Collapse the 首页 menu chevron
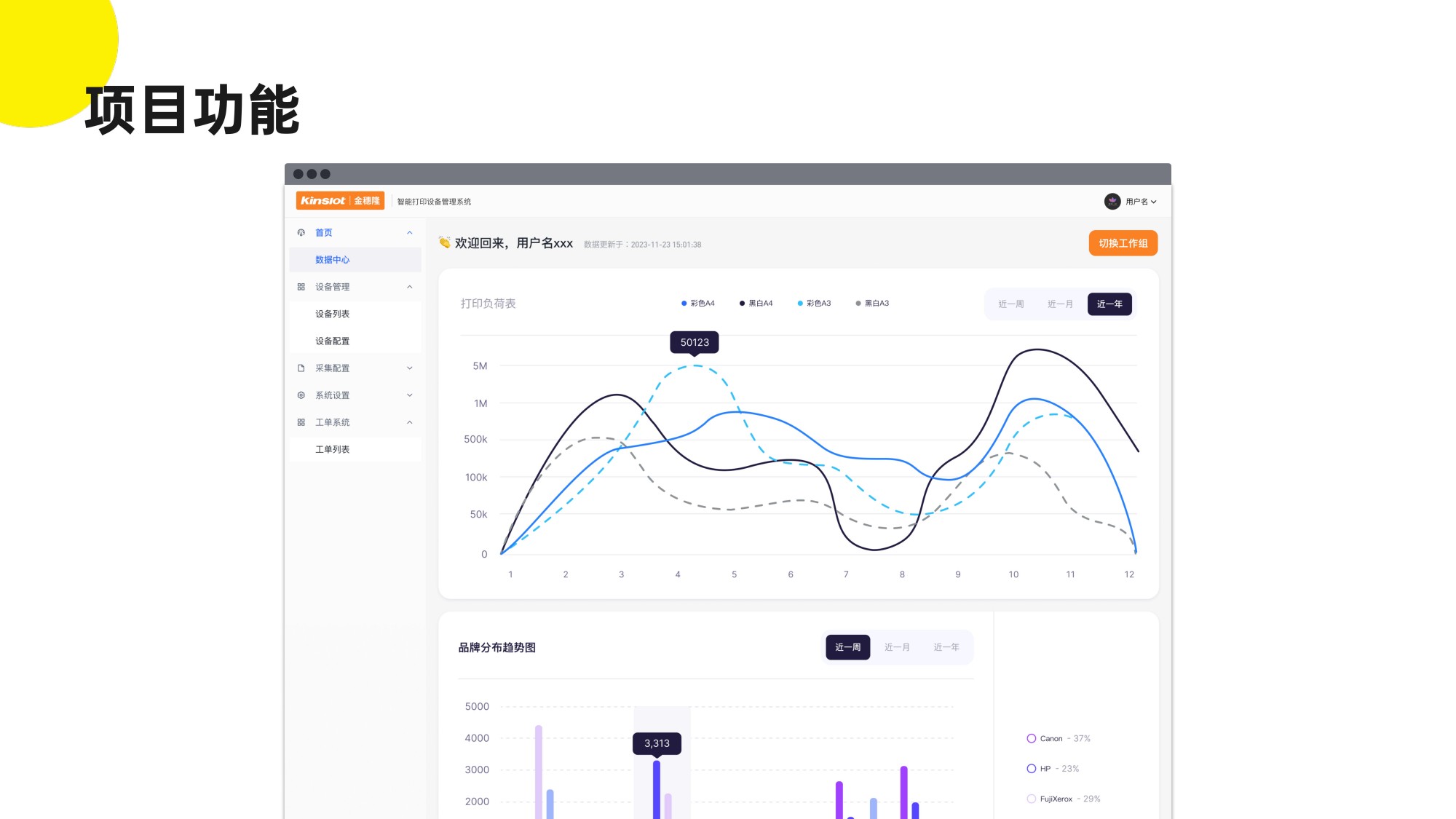 pos(410,233)
